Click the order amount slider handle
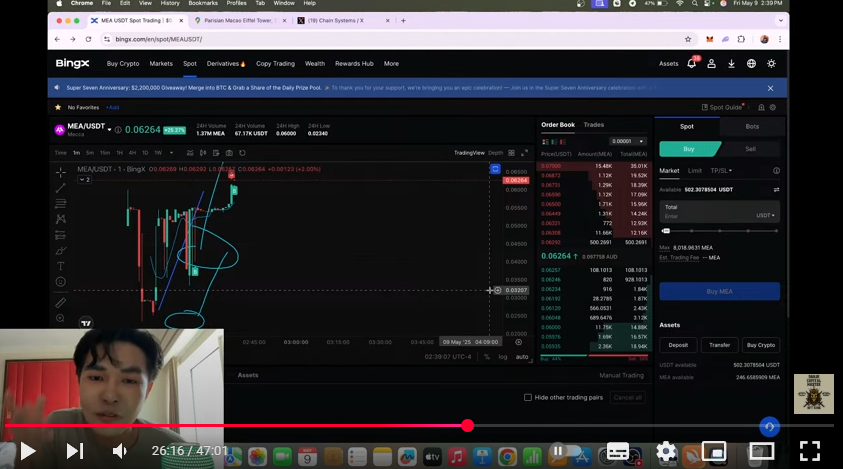Screen dimensions: 843x469 point(666,231)
